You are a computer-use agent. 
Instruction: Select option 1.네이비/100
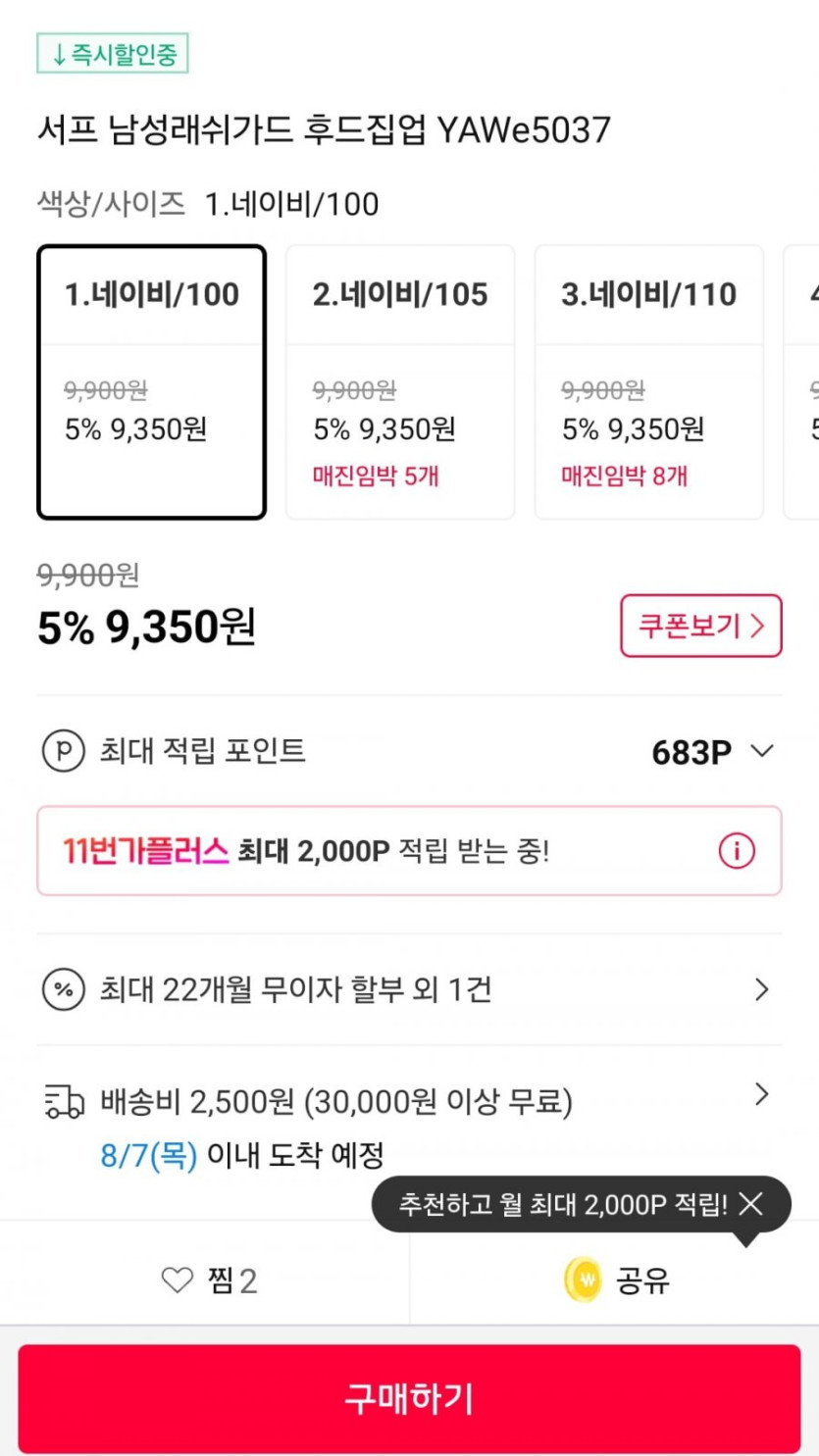(x=152, y=381)
